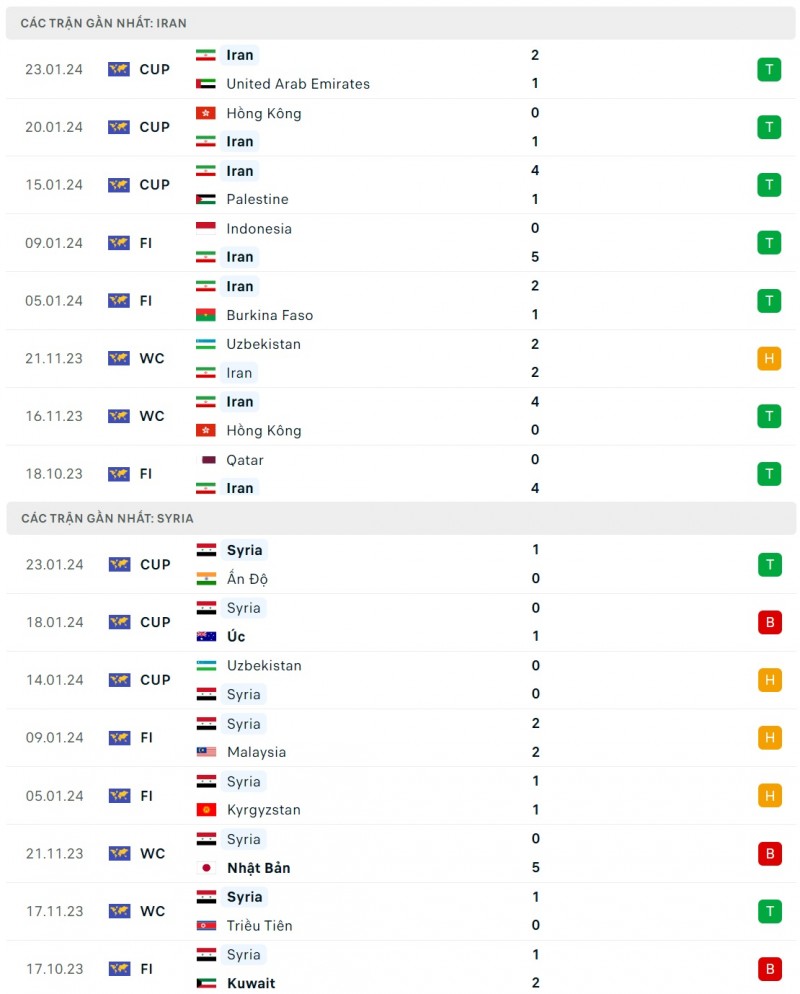Click the Burkina Faso flag icon
The image size is (800, 994).
coord(206,315)
